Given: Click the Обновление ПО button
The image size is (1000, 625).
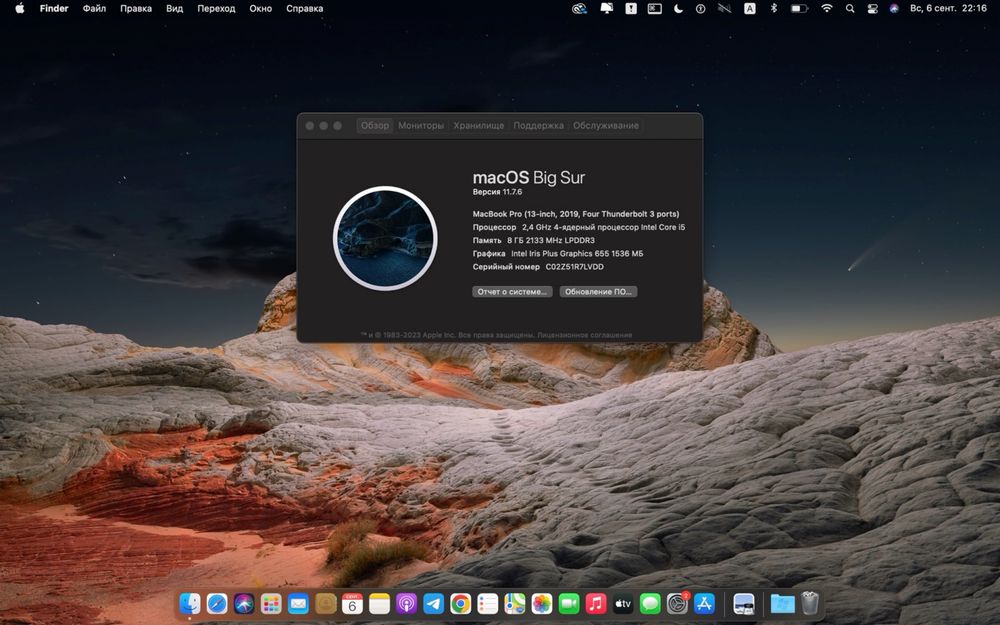Looking at the screenshot, I should click(x=598, y=291).
